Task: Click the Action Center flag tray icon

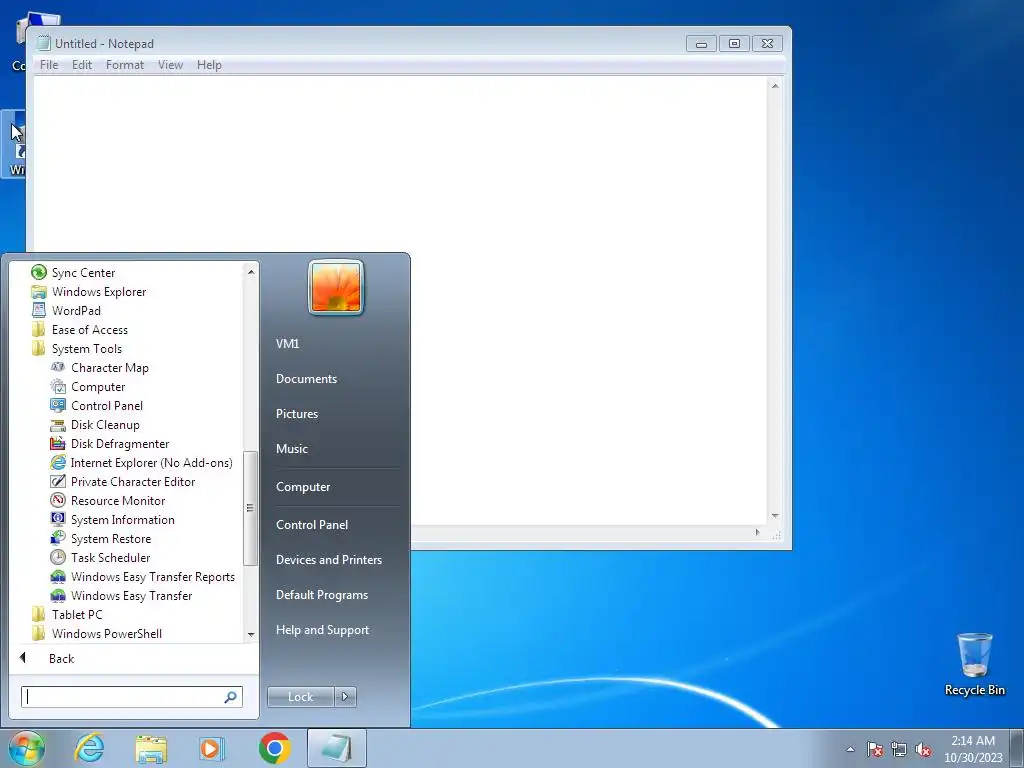Action: click(875, 750)
